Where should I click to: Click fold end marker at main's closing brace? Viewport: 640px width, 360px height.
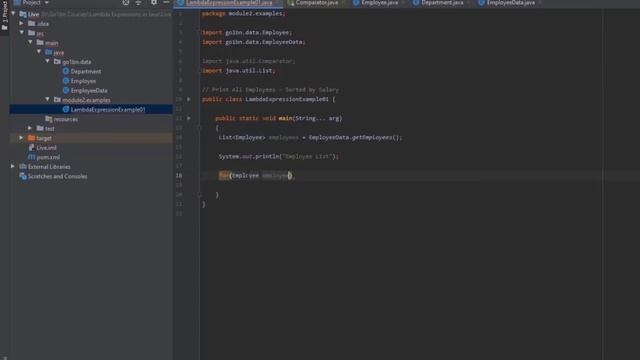tap(200, 195)
